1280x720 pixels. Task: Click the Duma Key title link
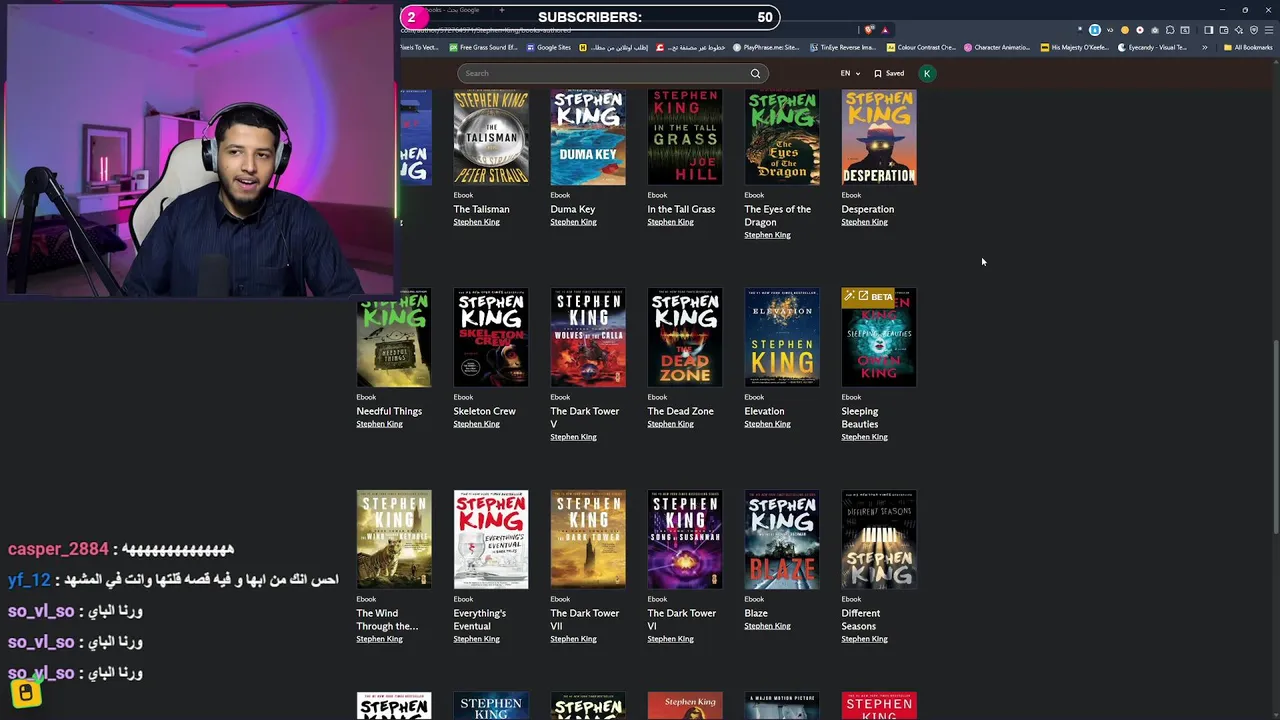tap(572, 209)
